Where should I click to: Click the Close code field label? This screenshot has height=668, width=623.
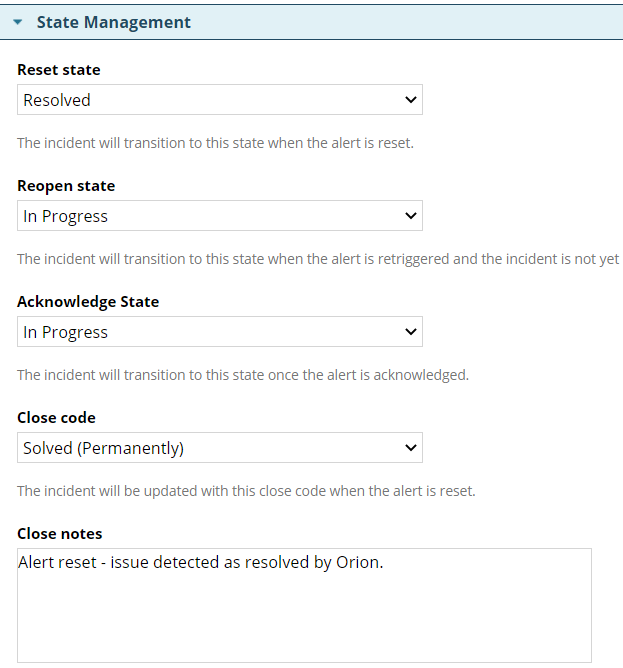pyautogui.click(x=56, y=418)
